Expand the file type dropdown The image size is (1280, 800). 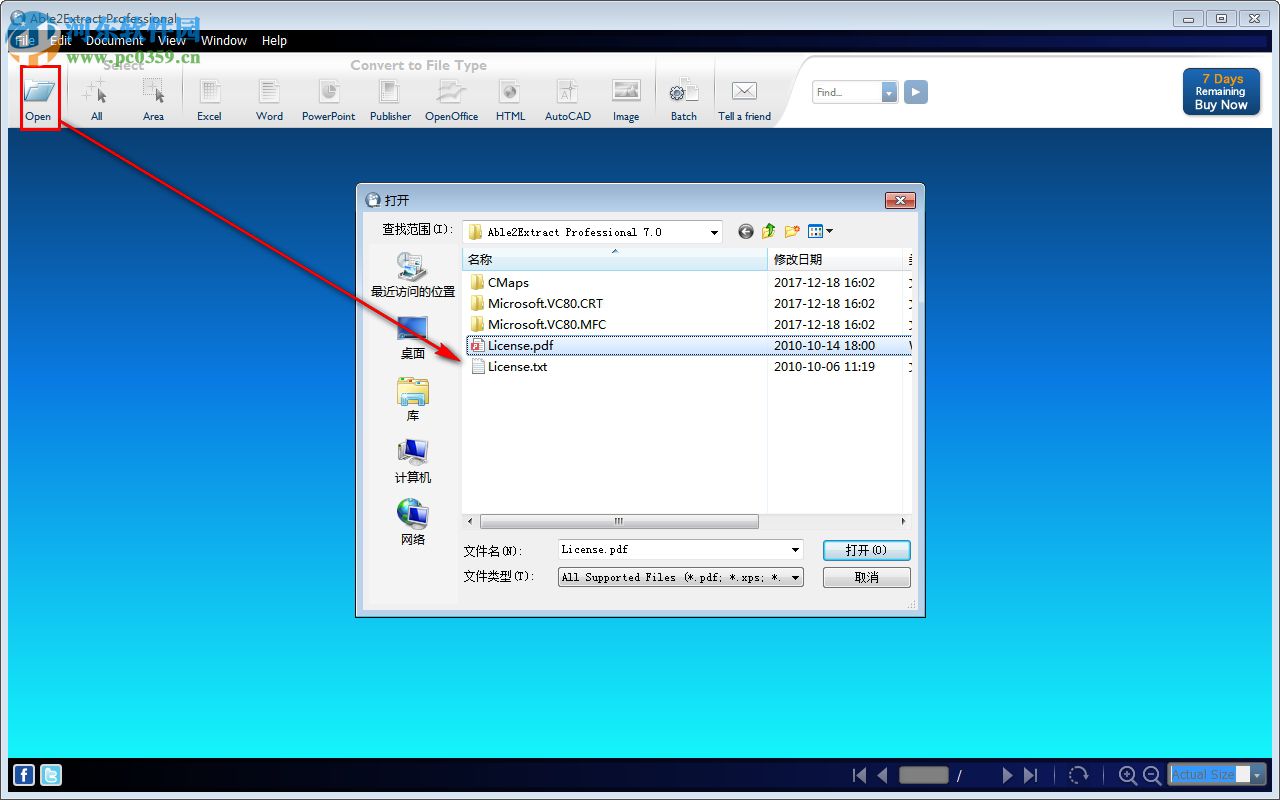tap(795, 577)
